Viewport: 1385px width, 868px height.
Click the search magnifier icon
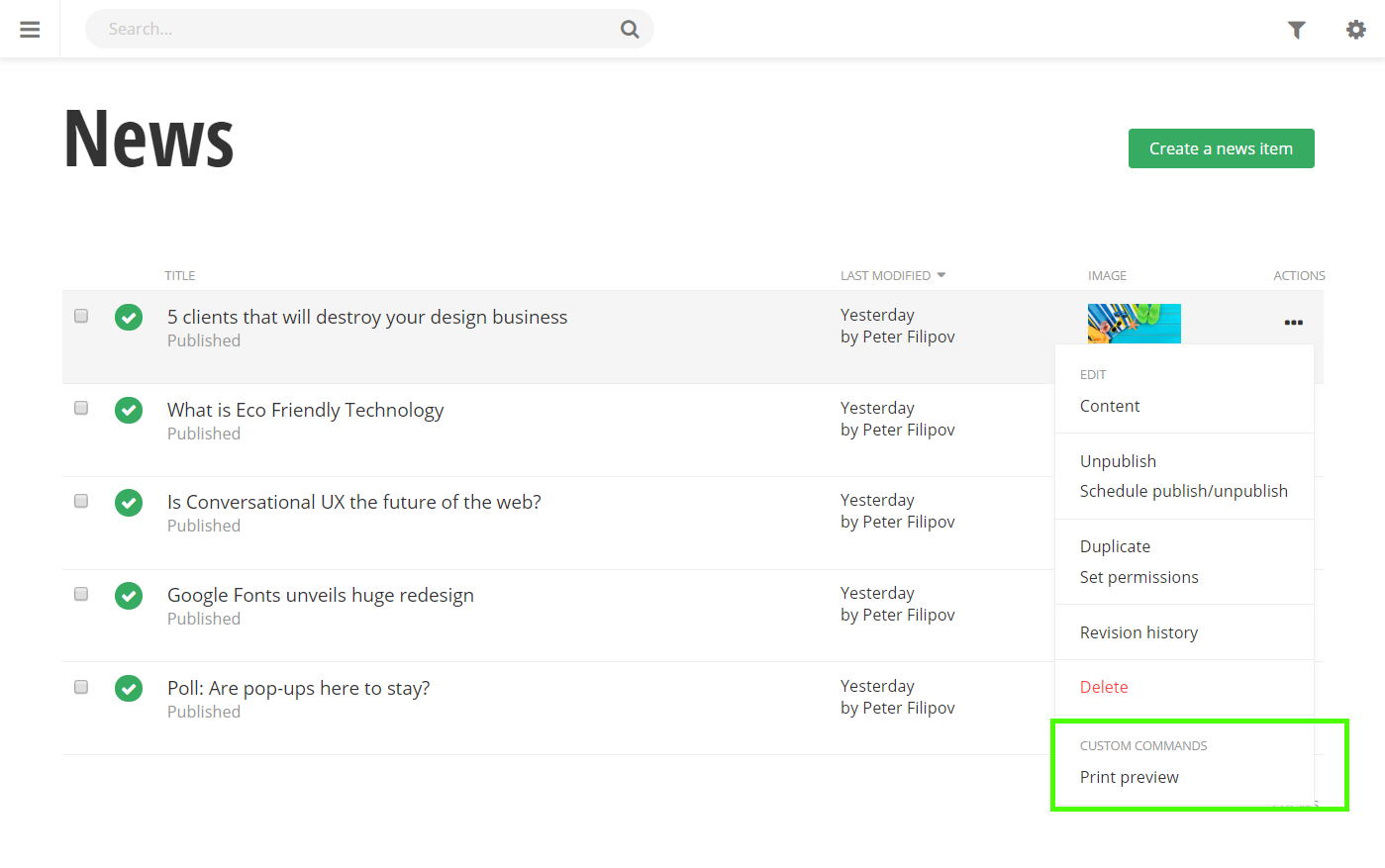point(629,30)
